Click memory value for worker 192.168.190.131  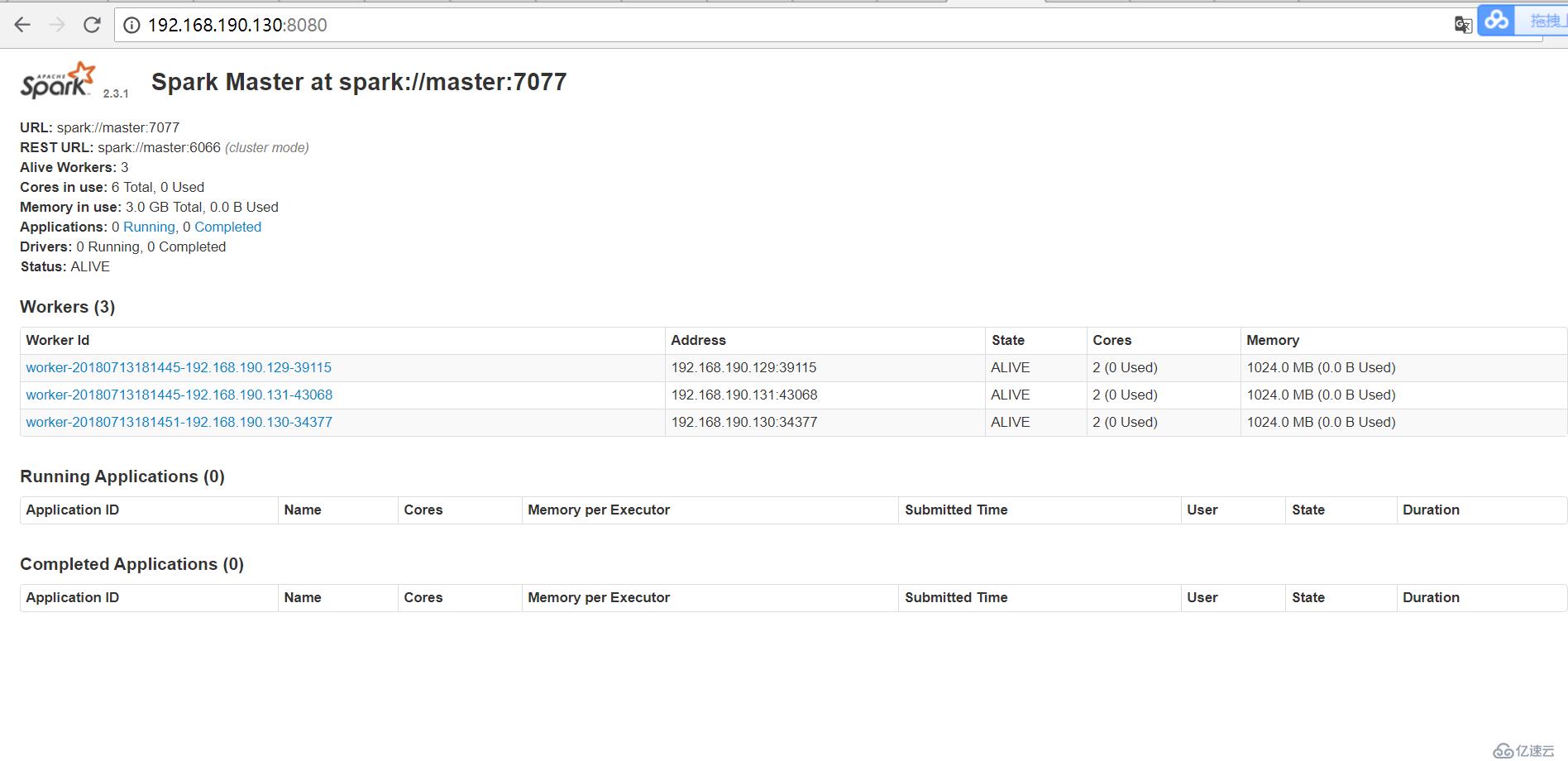point(1321,395)
